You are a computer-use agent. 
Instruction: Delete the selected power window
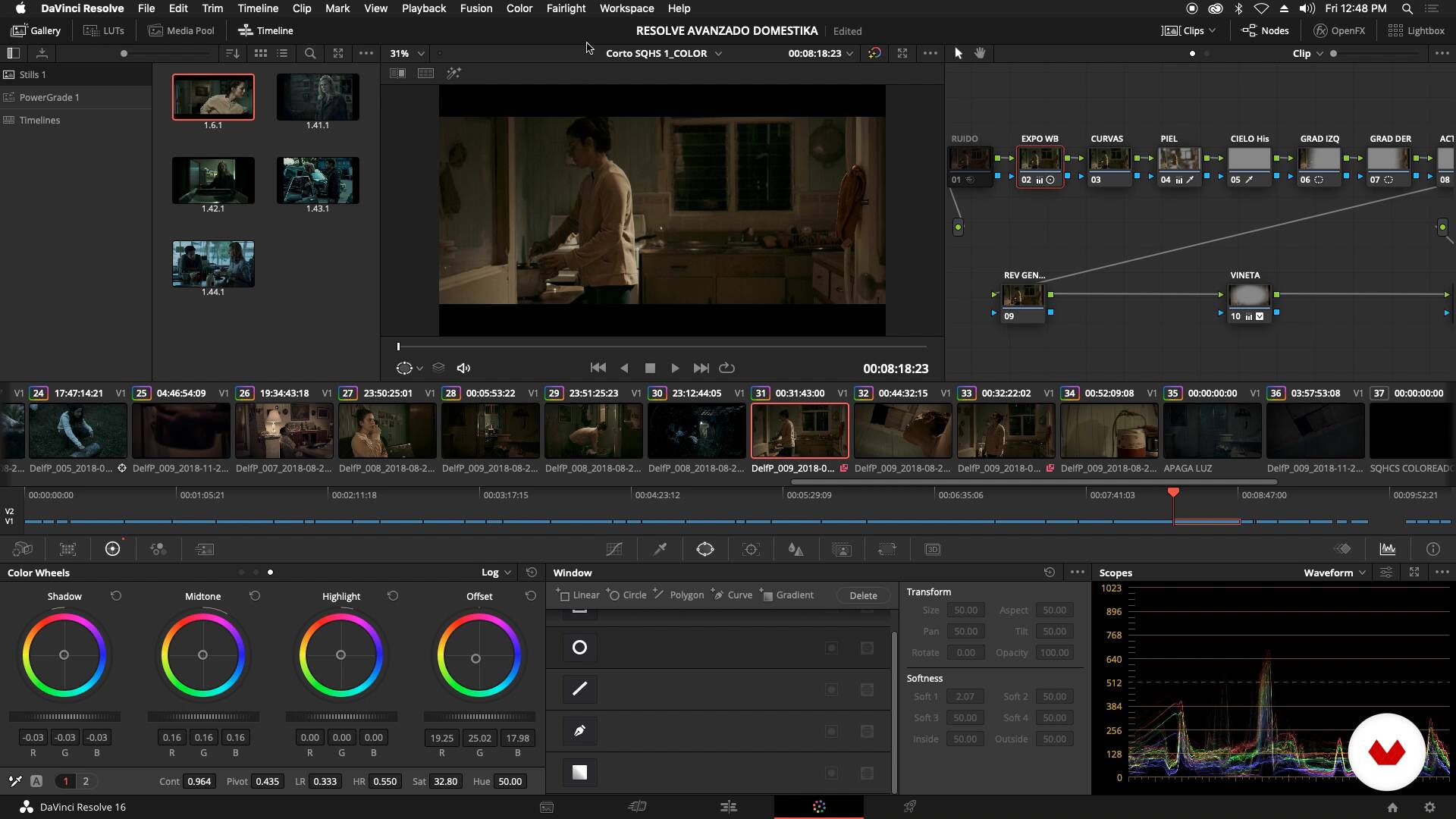(863, 595)
